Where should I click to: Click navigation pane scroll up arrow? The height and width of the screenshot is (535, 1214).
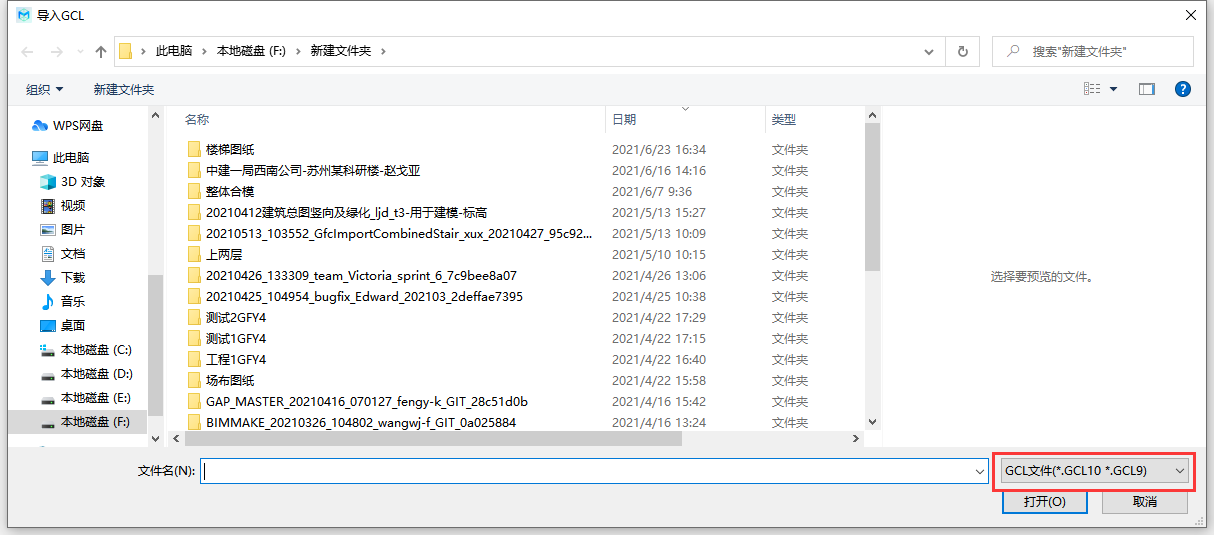(155, 116)
